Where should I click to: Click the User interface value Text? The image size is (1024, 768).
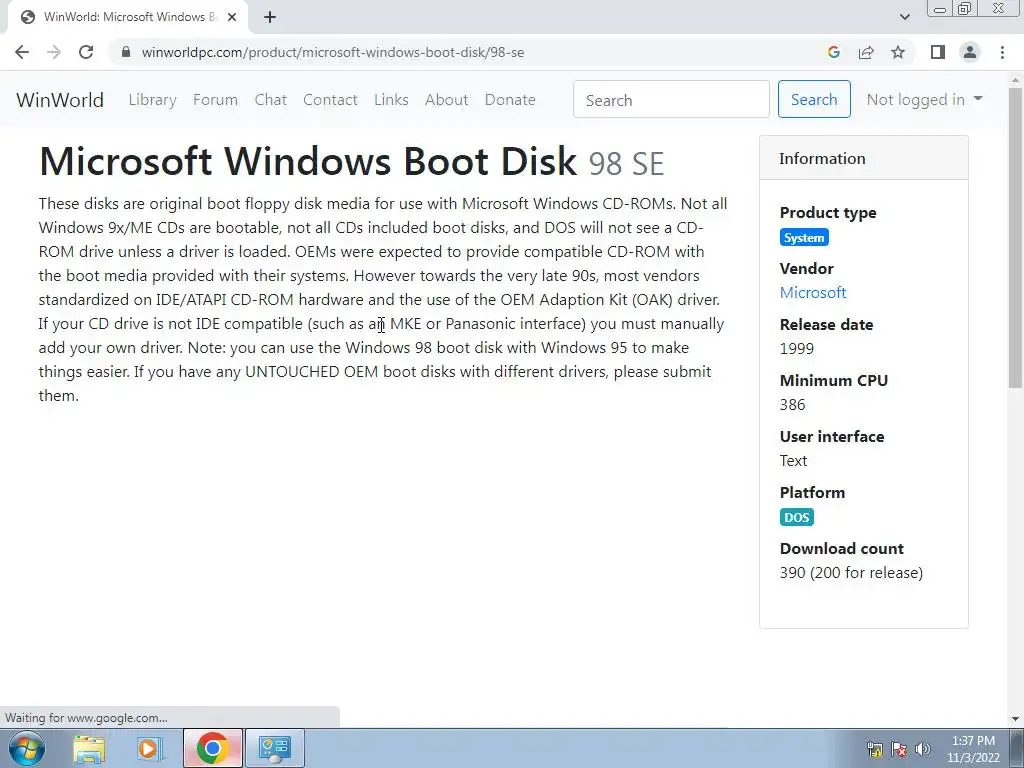click(793, 460)
